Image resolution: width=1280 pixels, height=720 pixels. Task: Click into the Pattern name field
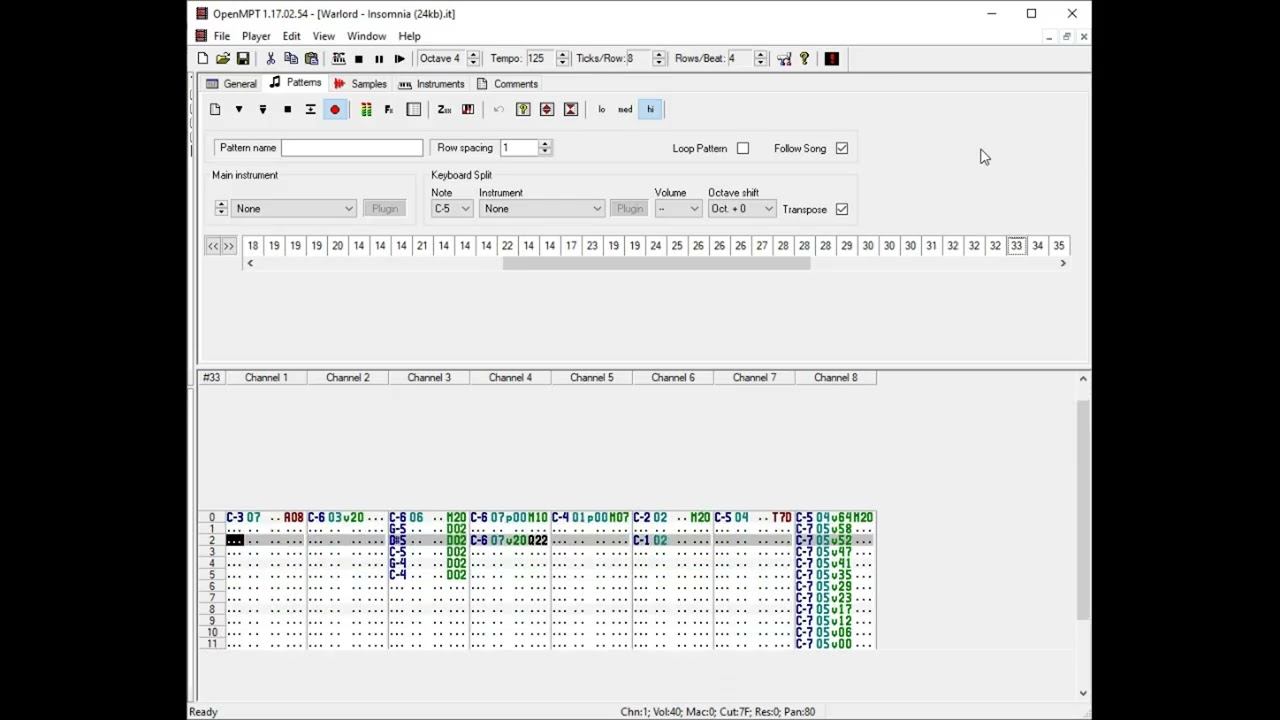pyautogui.click(x=352, y=148)
